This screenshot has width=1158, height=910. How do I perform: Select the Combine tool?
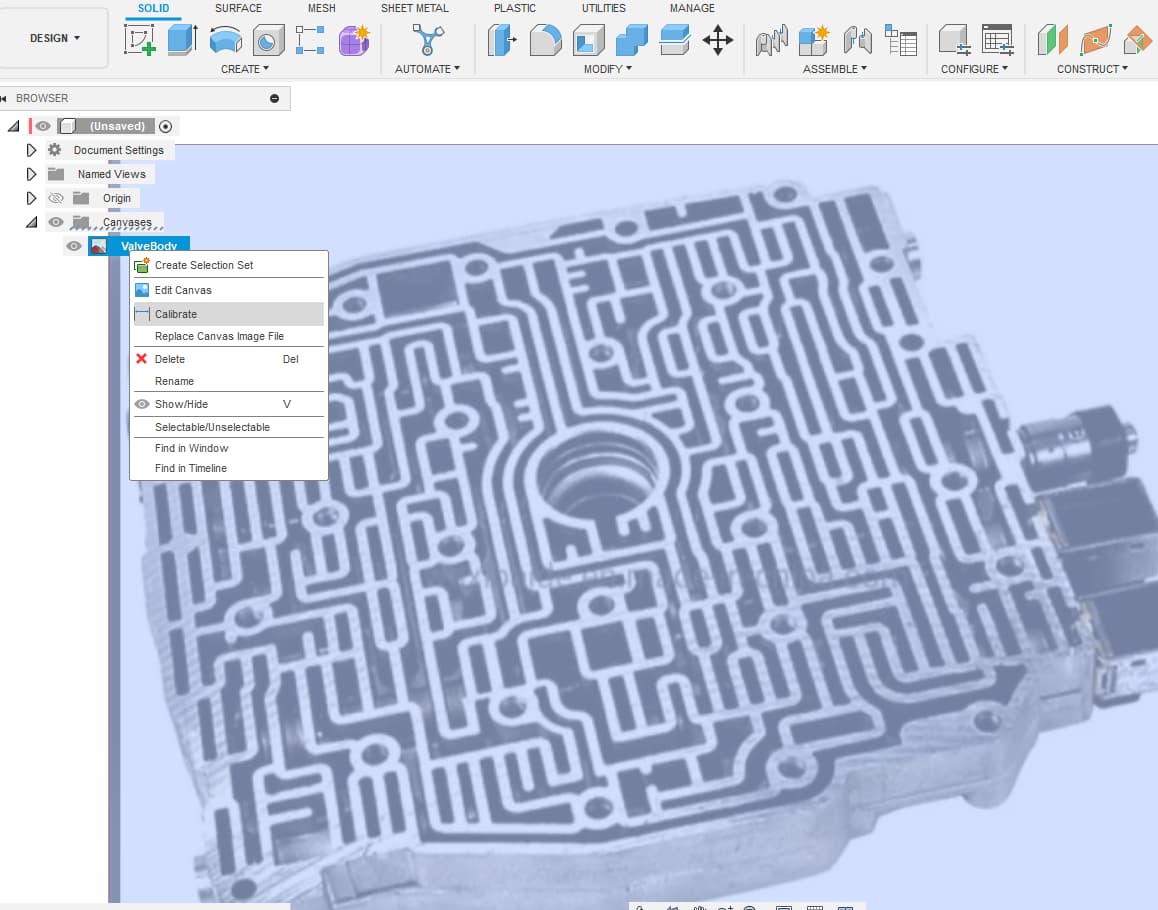(631, 40)
